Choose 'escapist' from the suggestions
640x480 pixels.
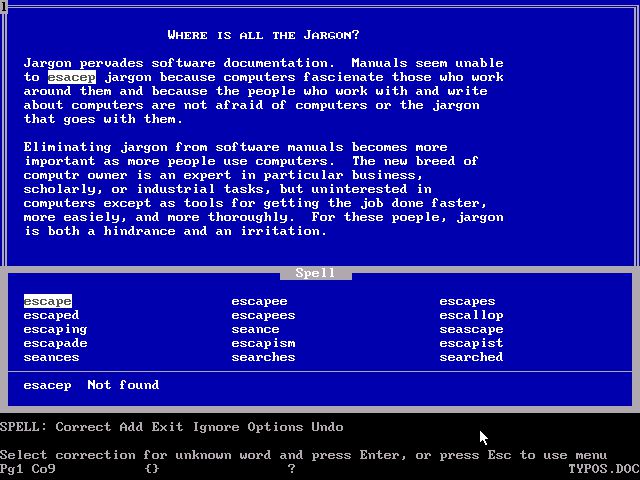[x=471, y=343]
